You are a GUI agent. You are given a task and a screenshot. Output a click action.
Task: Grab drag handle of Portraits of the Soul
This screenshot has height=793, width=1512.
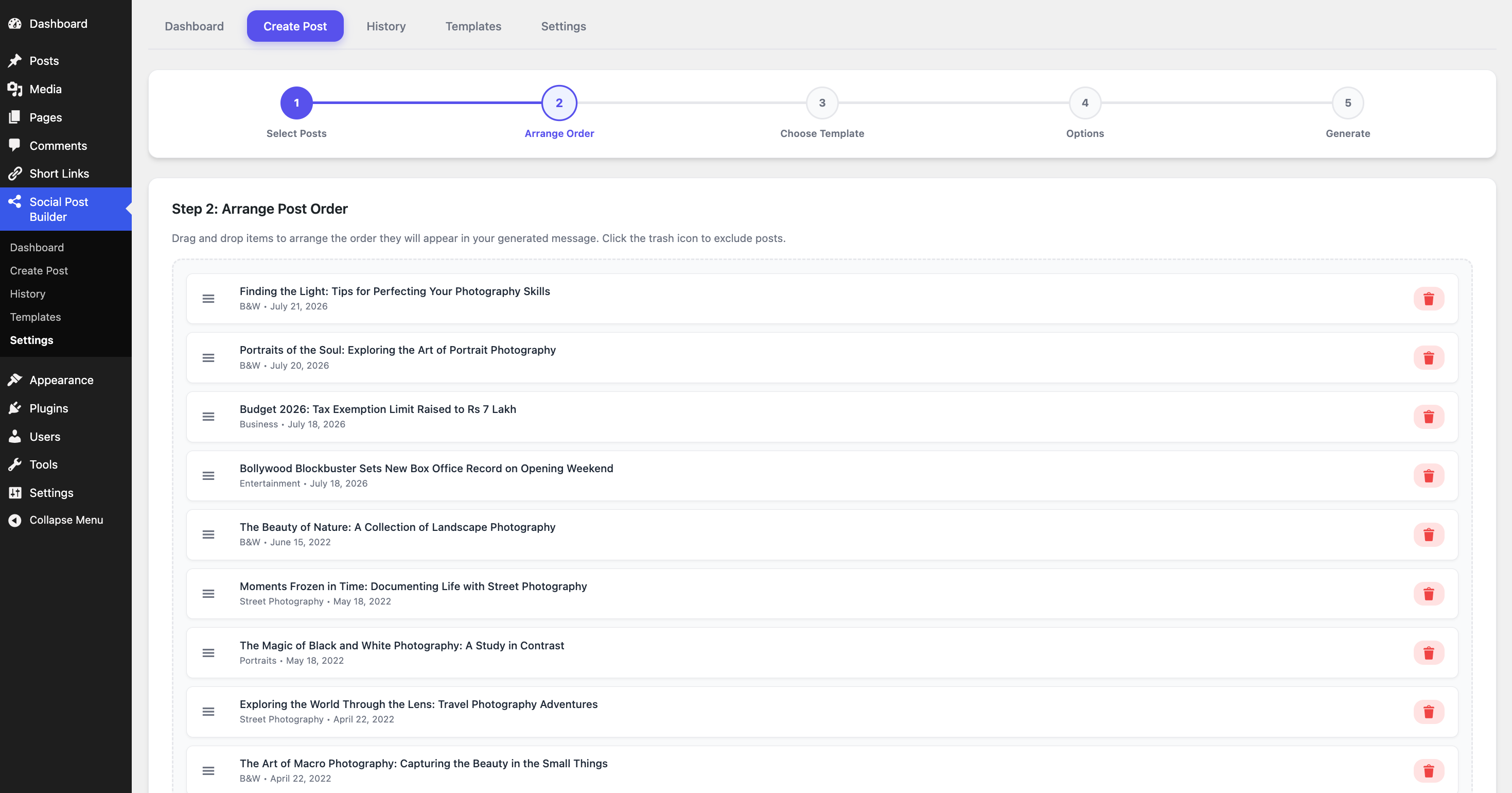(x=208, y=358)
